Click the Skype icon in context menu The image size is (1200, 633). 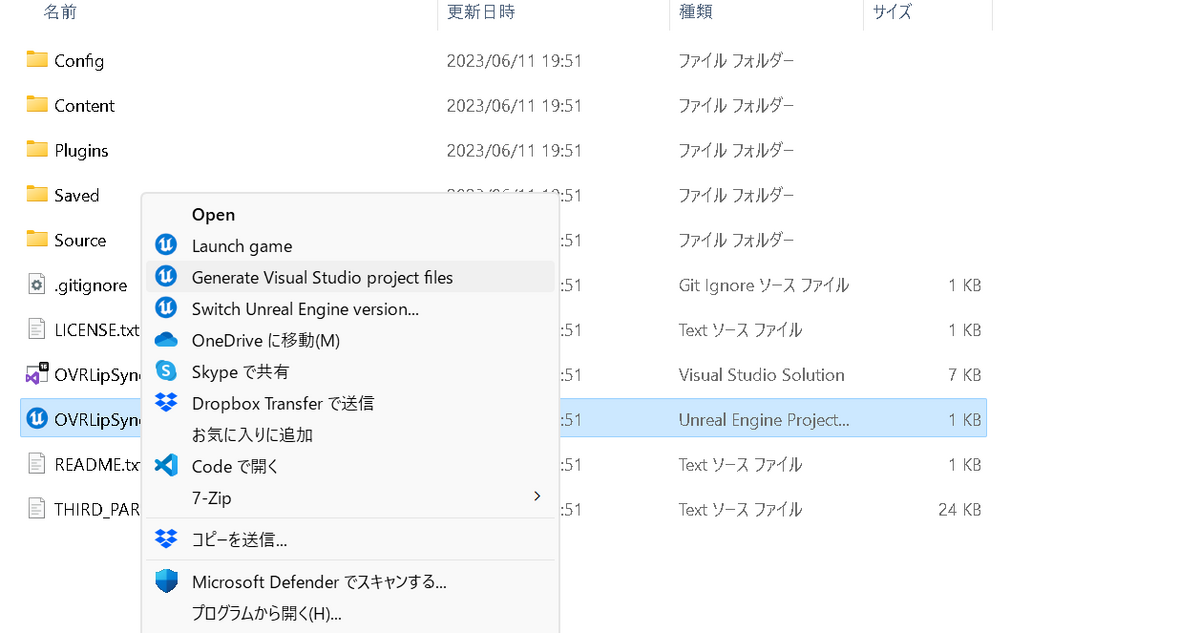[166, 371]
